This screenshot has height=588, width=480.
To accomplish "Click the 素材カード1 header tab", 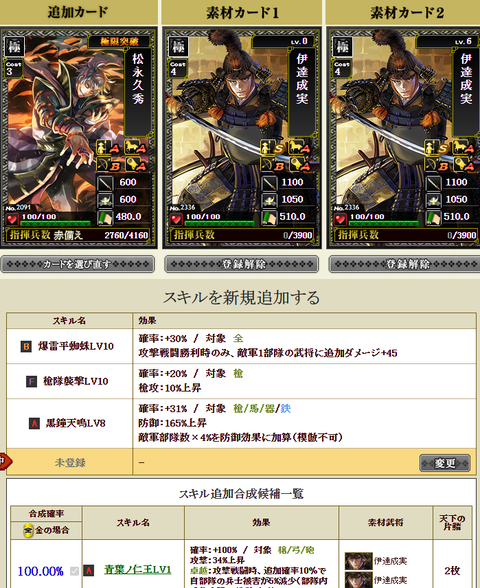I will click(x=242, y=12).
